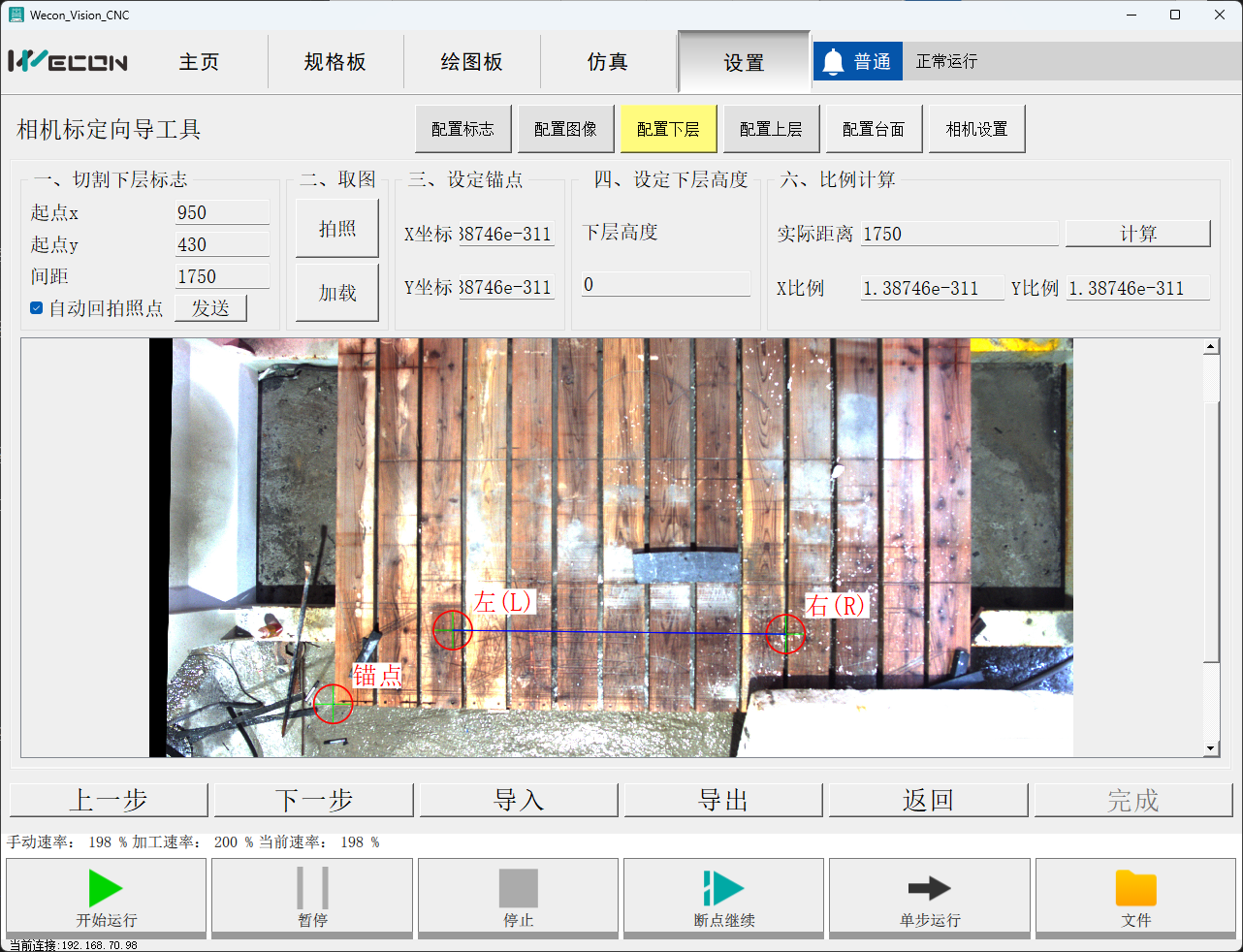
Task: Click the 左(L) marker circle in image
Action: coord(452,630)
